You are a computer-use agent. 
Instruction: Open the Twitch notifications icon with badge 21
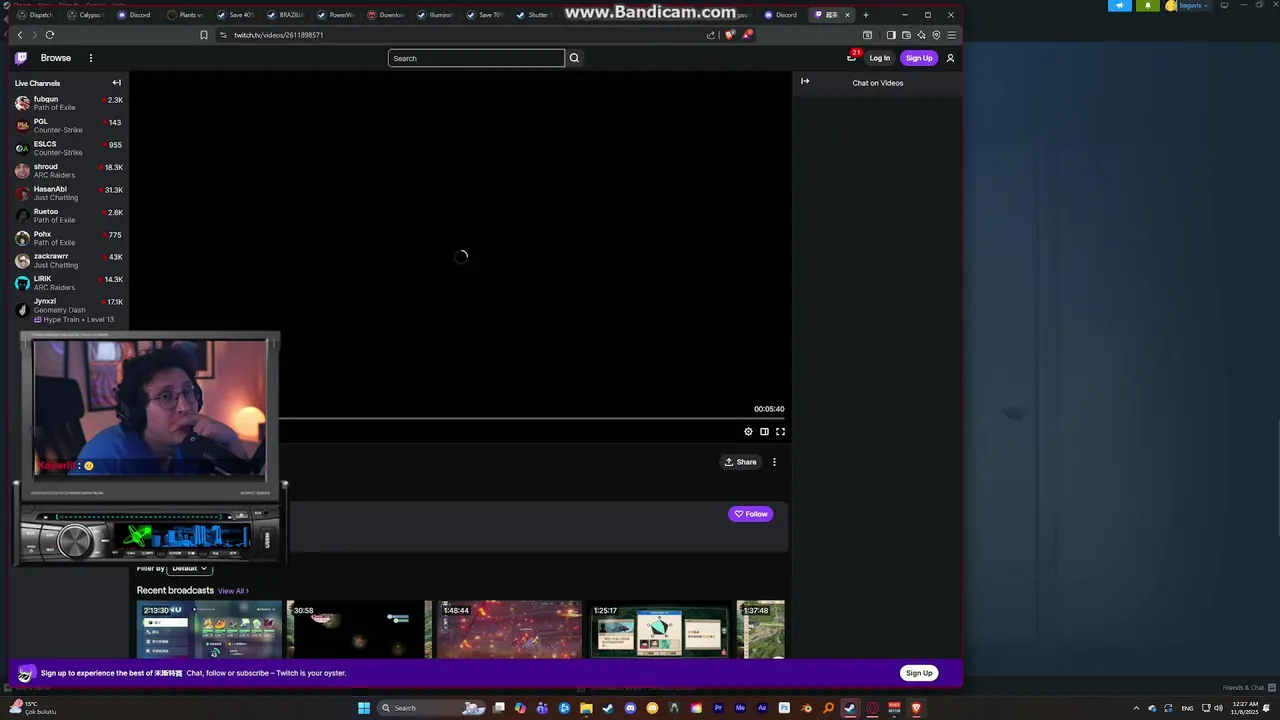click(x=852, y=57)
